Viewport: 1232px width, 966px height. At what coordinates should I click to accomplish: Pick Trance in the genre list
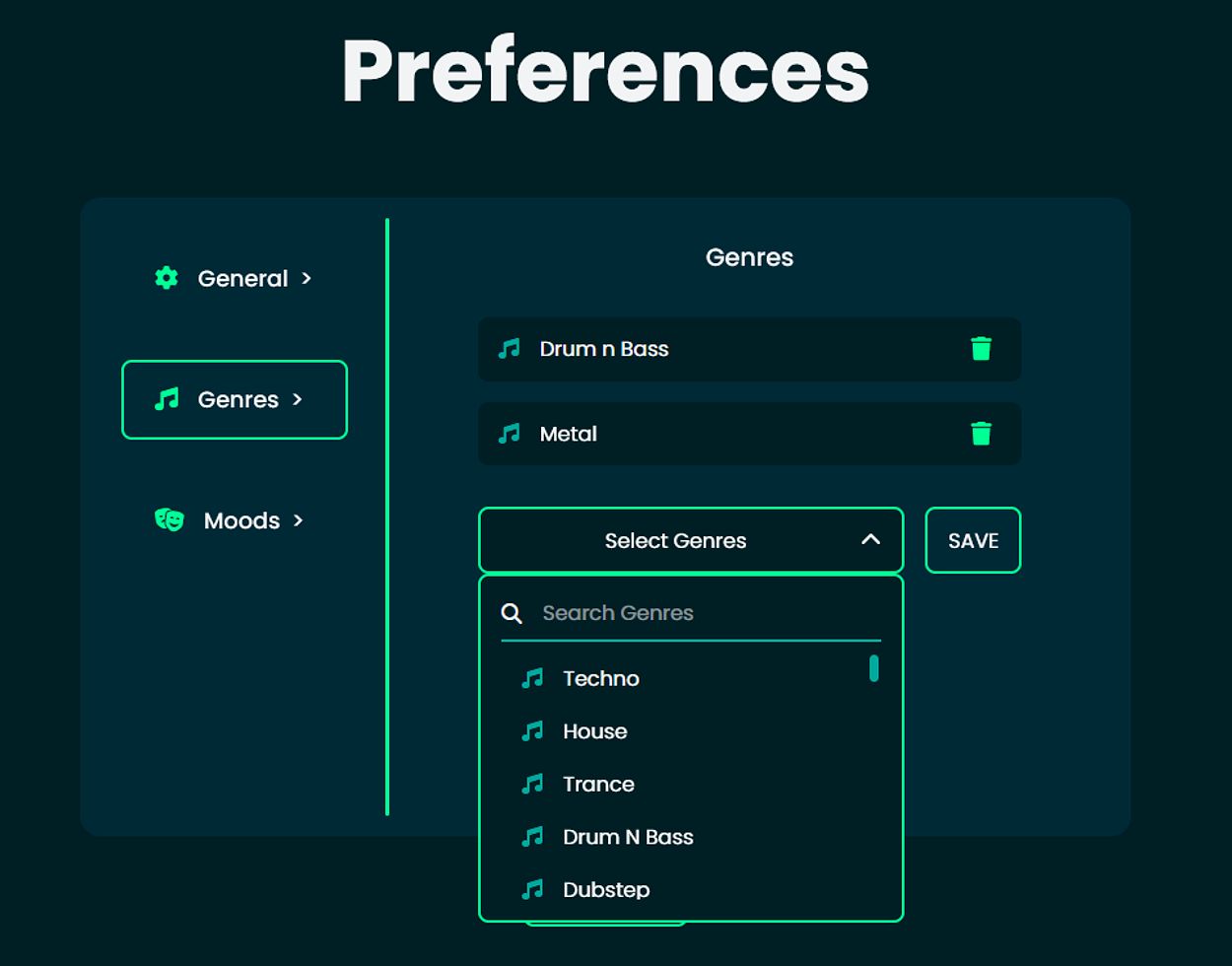598,784
